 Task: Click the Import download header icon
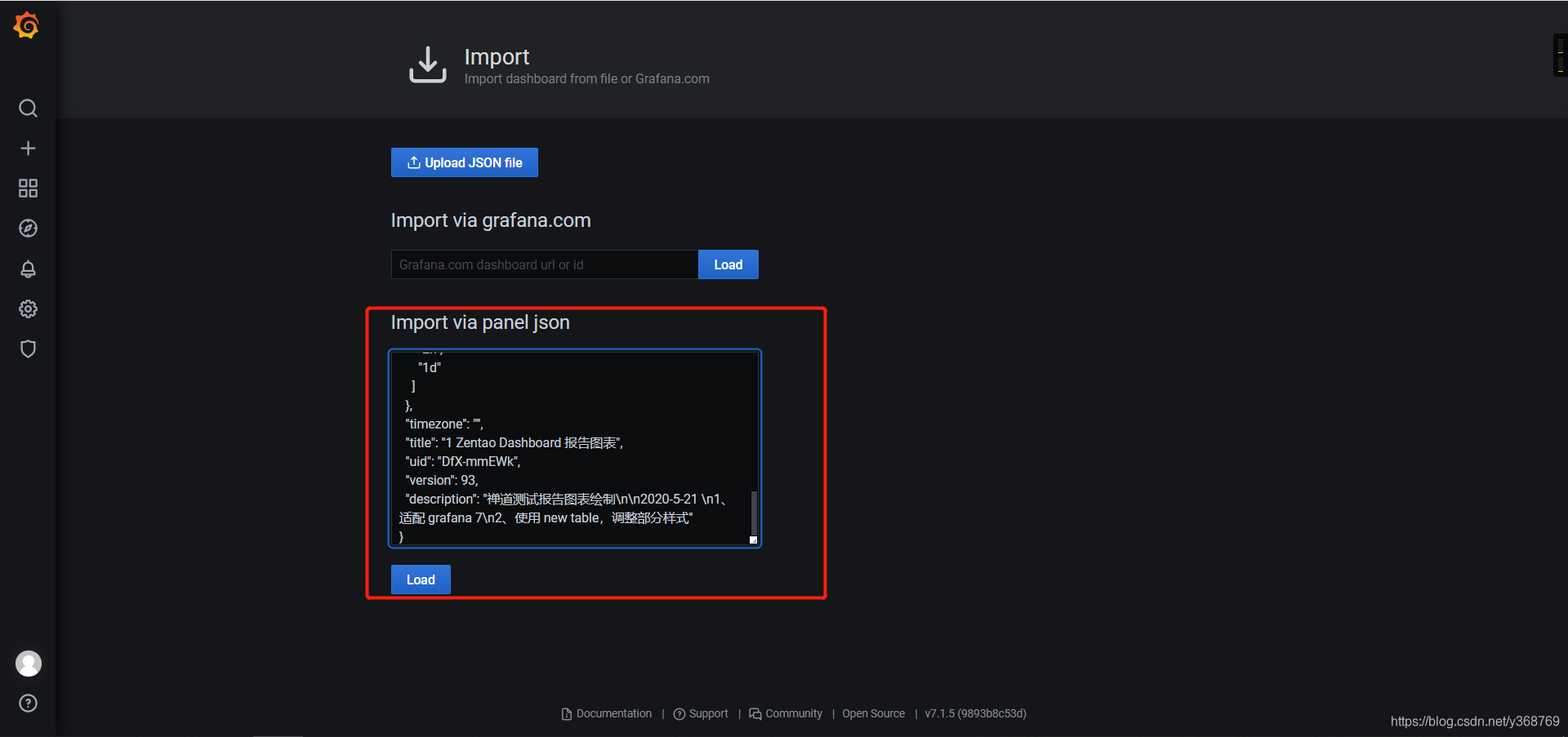(x=427, y=65)
